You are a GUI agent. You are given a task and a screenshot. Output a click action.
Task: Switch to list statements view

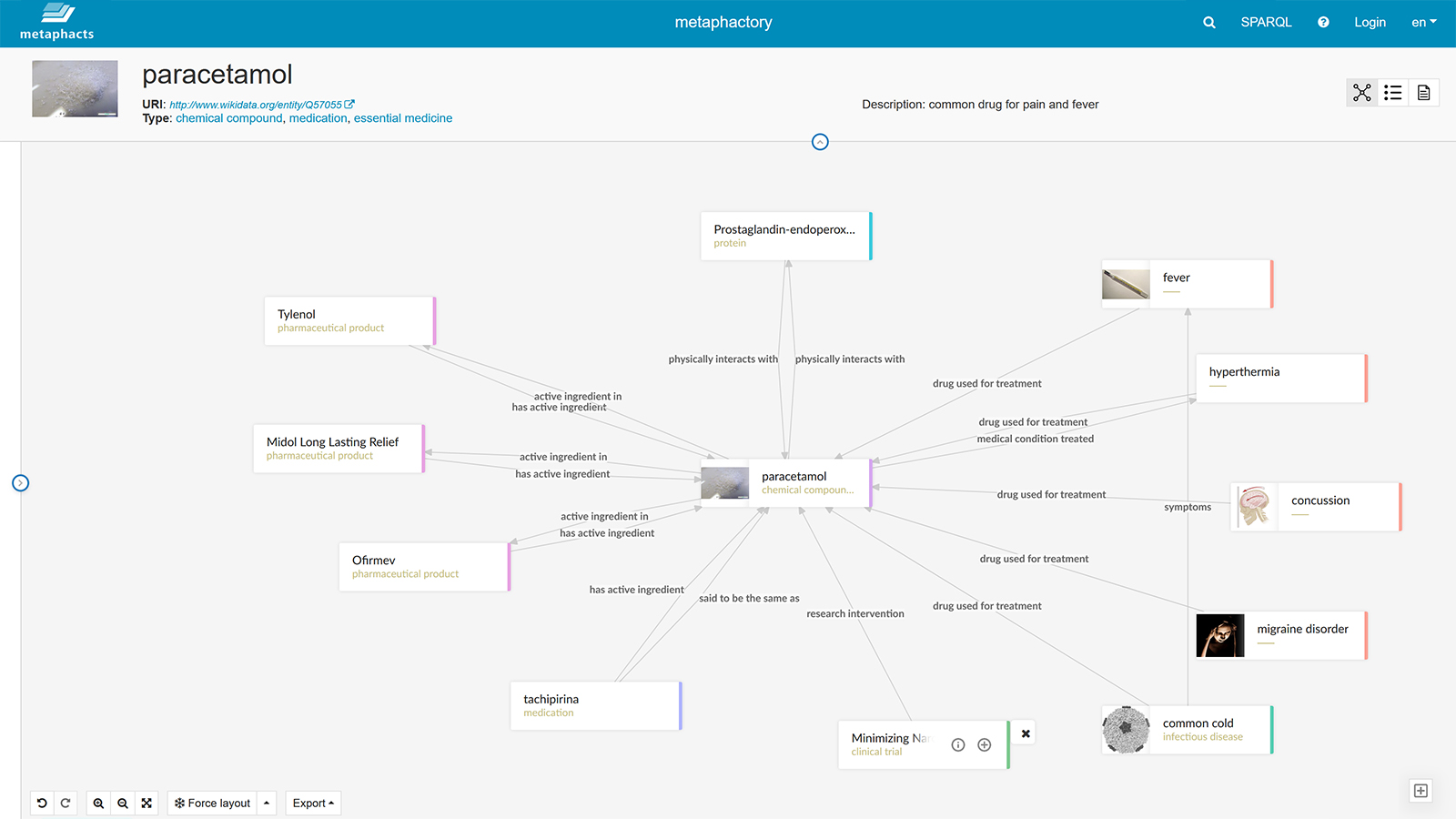[x=1393, y=93]
